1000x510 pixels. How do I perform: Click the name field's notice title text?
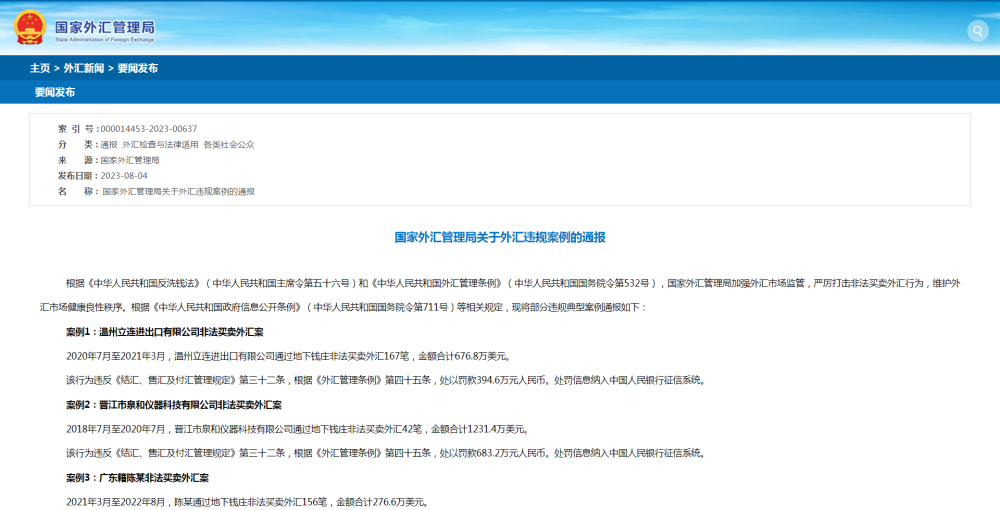[x=178, y=191]
